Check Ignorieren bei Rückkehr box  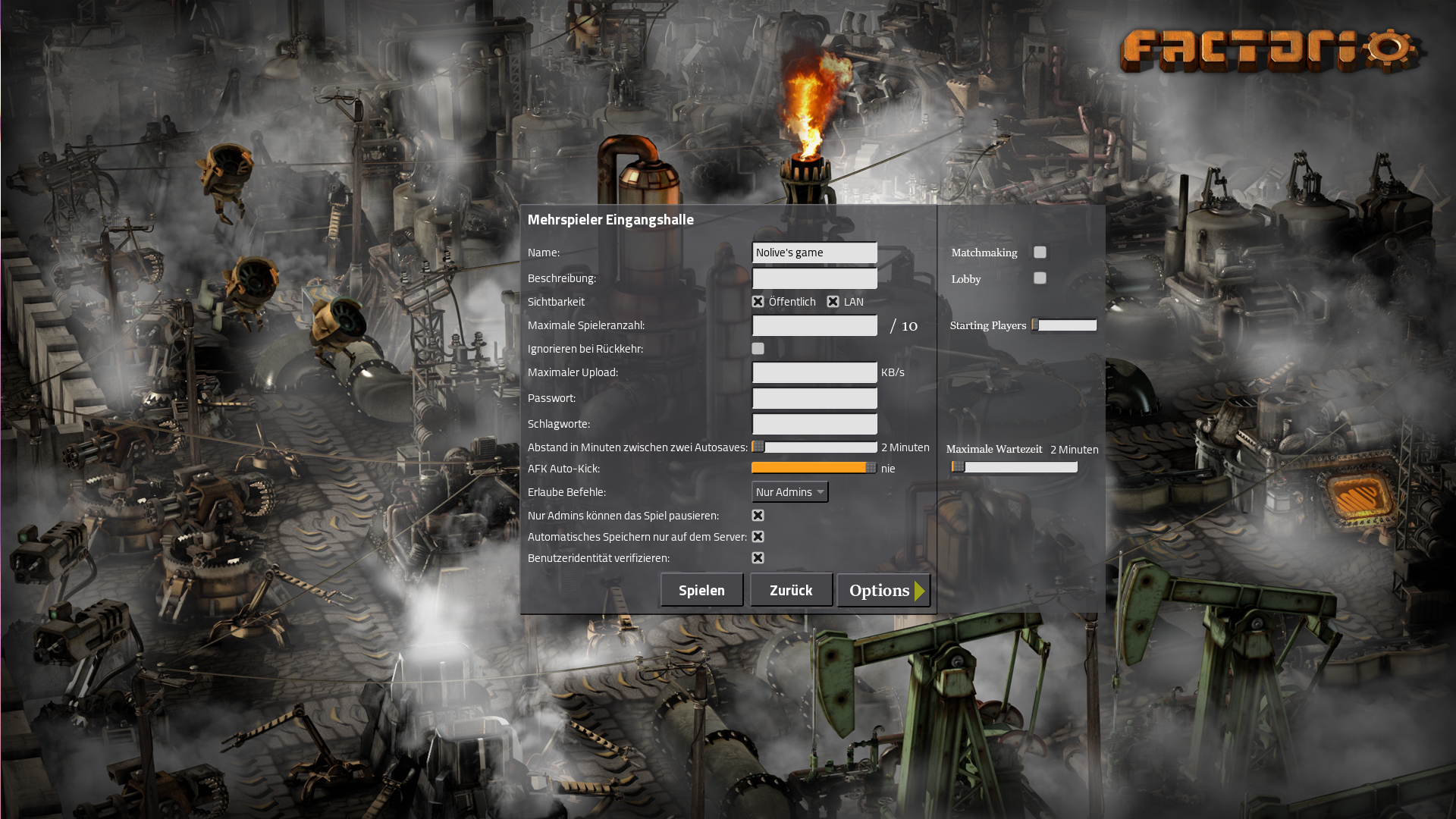point(758,349)
